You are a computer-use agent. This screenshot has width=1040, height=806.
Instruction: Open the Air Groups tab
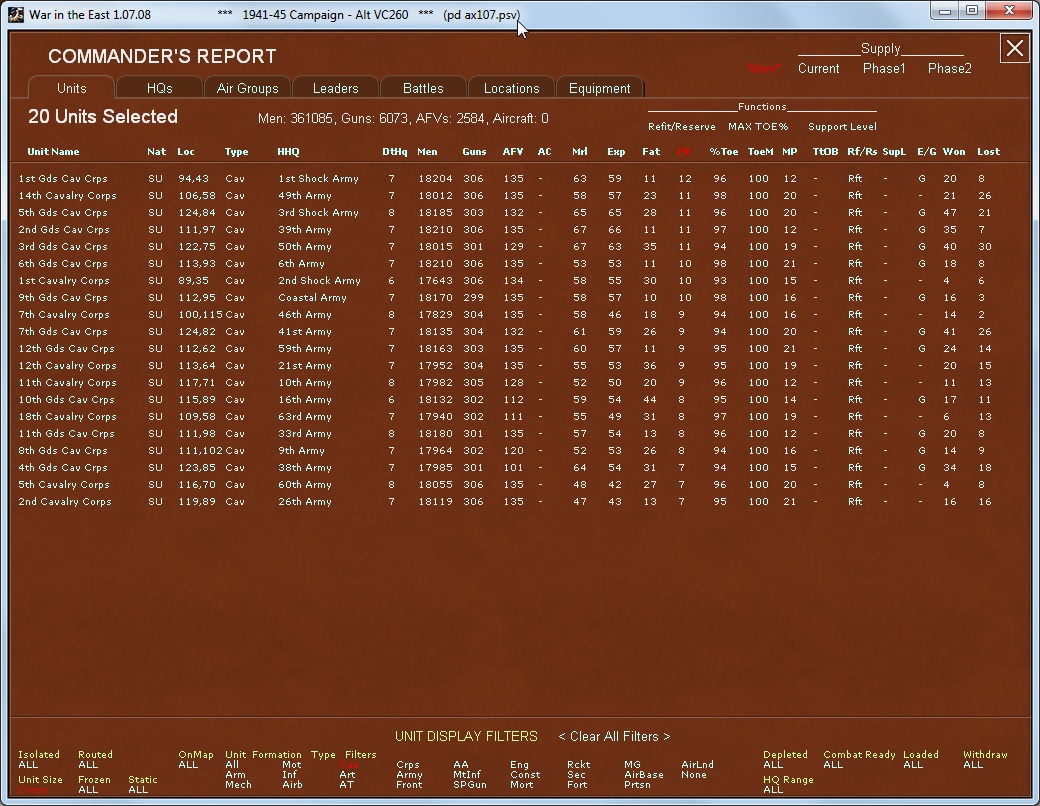[247, 88]
